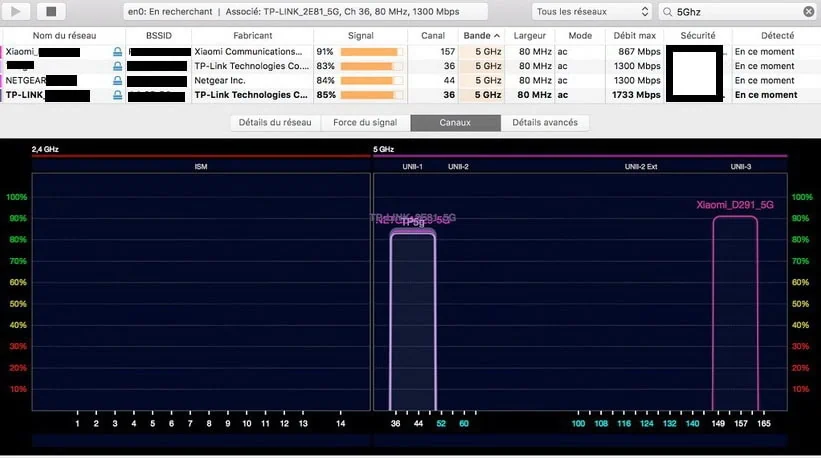The image size is (821, 458).
Task: Select the Canaux tab
Action: point(455,122)
